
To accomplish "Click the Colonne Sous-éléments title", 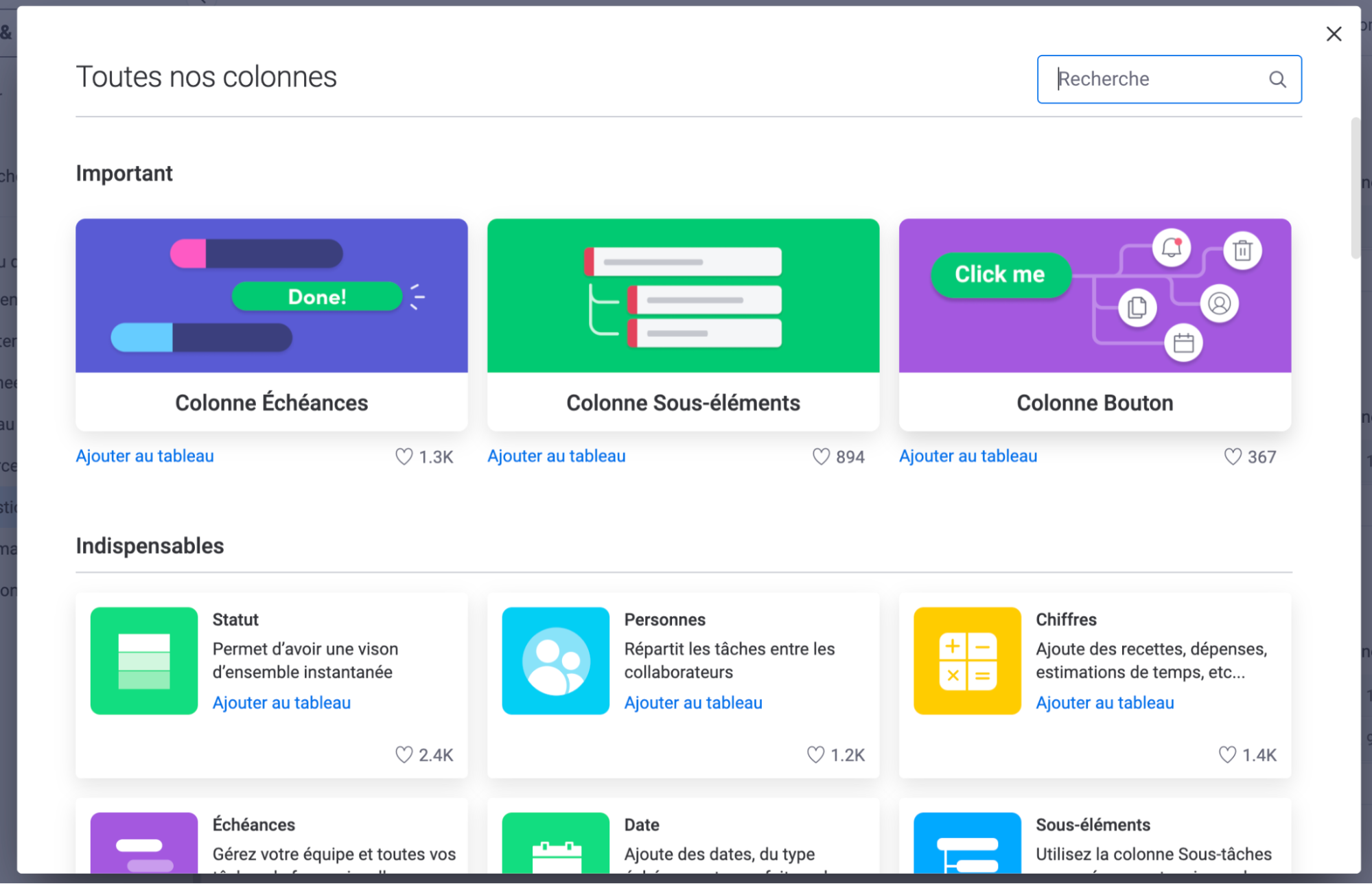I will [x=683, y=403].
